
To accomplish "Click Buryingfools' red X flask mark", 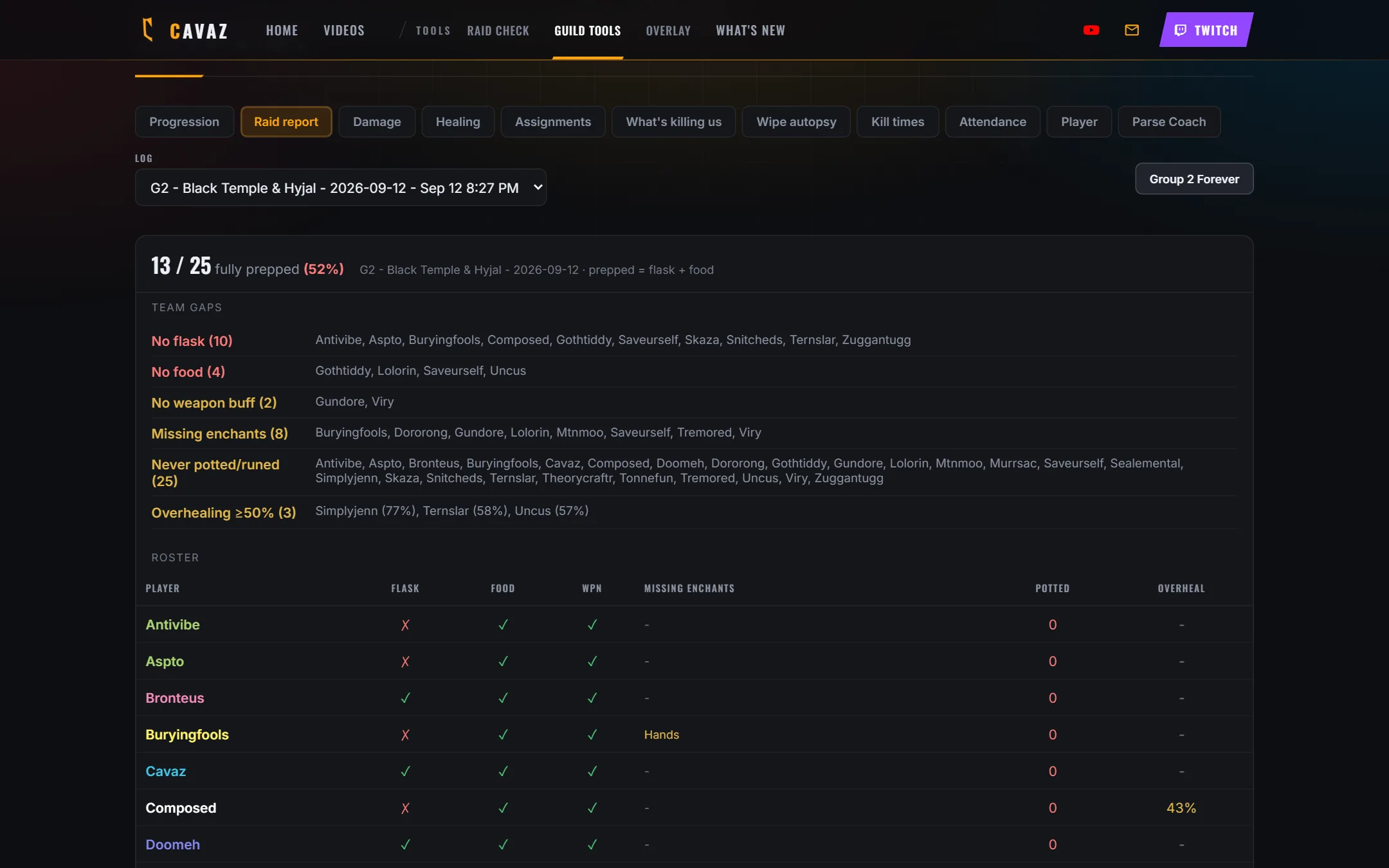I will click(405, 735).
